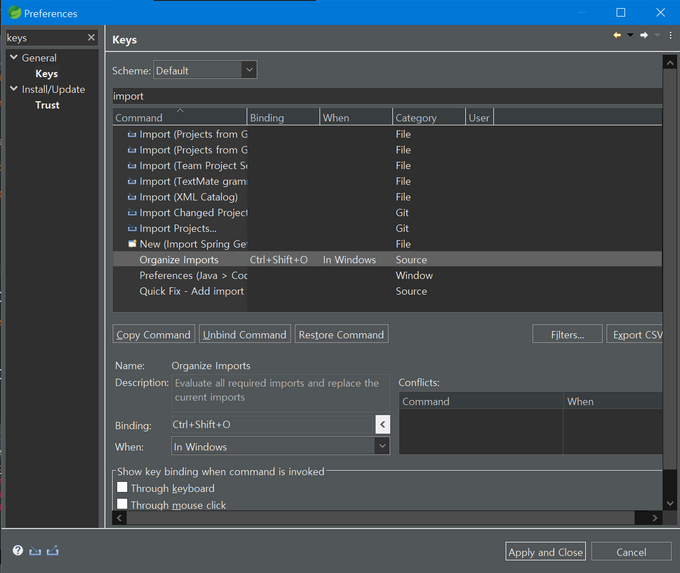Image resolution: width=680 pixels, height=573 pixels.
Task: Click the Cancel button
Action: coord(631,552)
